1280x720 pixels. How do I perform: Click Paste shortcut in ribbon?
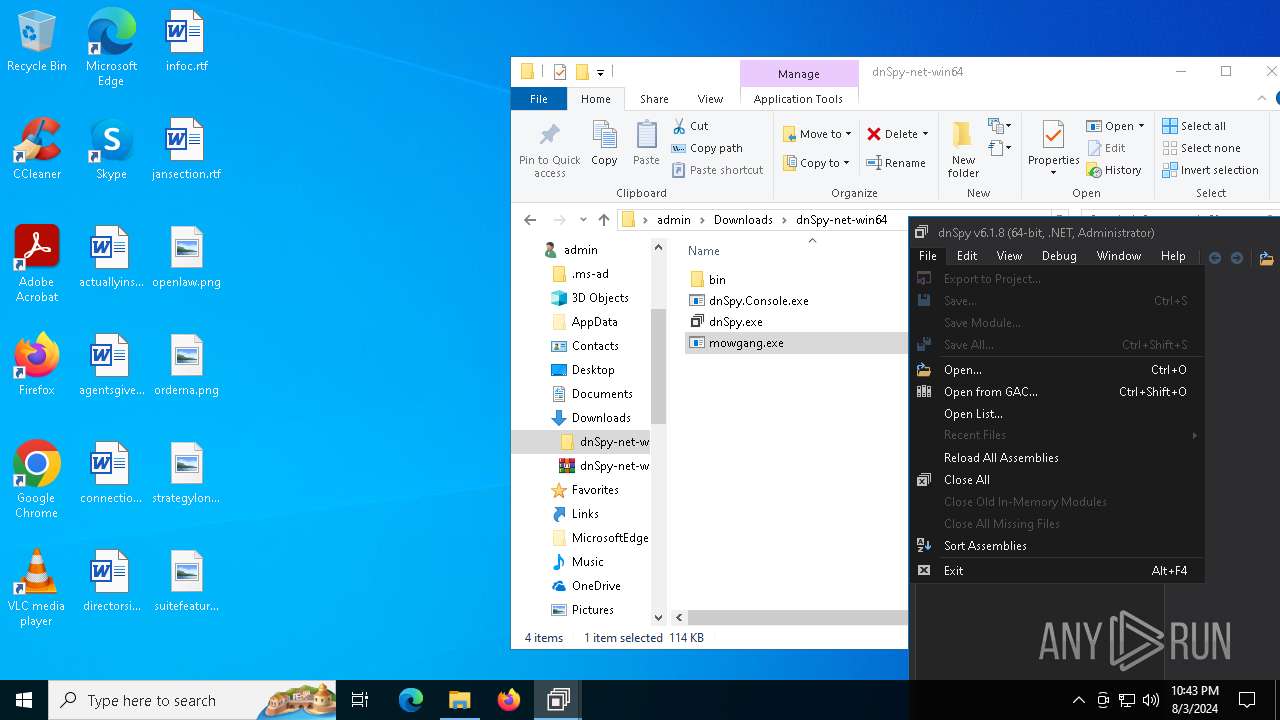pos(717,170)
